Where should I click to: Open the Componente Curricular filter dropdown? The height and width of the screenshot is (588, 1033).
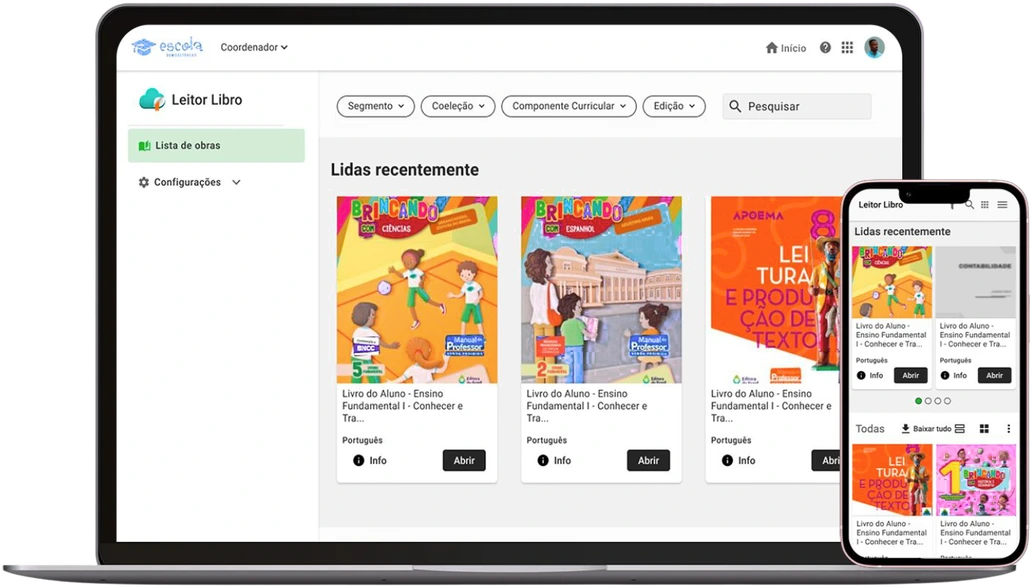(x=569, y=106)
